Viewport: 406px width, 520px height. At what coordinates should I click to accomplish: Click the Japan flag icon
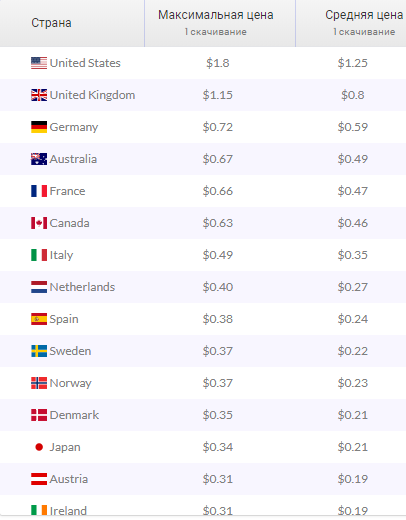coord(39,447)
